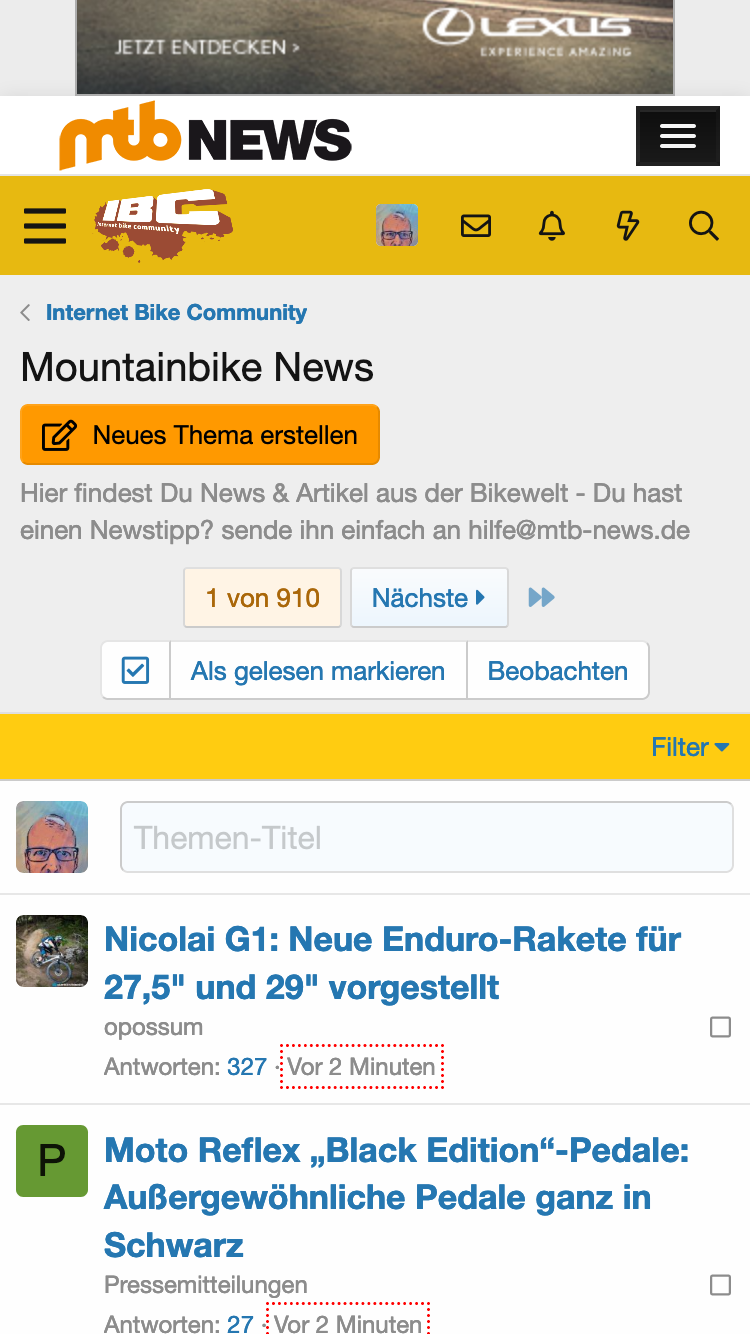
Task: Tick the checkbox for the Moto Reflex thread
Action: tap(720, 1285)
